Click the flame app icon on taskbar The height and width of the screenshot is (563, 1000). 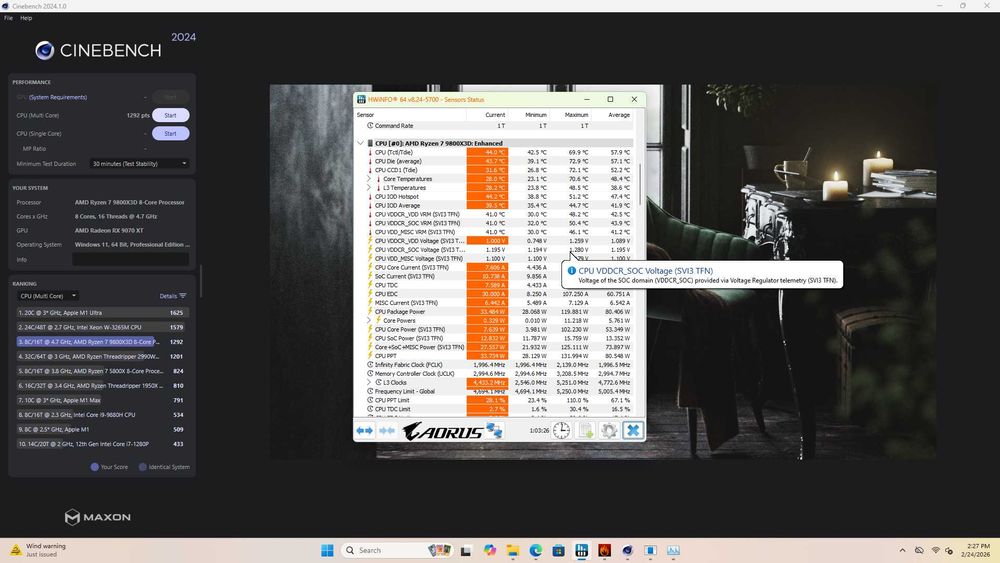[605, 550]
